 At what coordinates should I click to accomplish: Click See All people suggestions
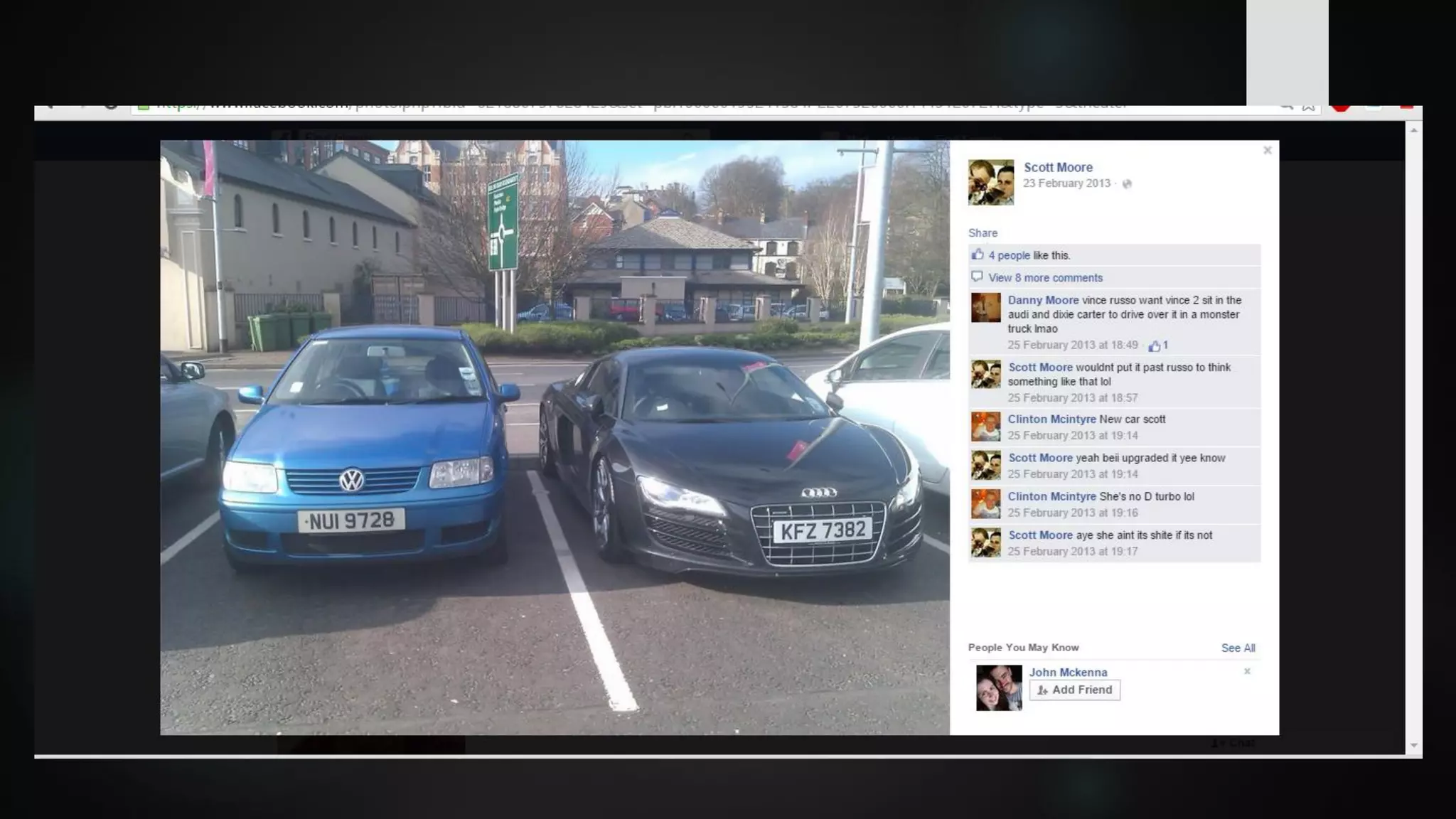pos(1238,648)
